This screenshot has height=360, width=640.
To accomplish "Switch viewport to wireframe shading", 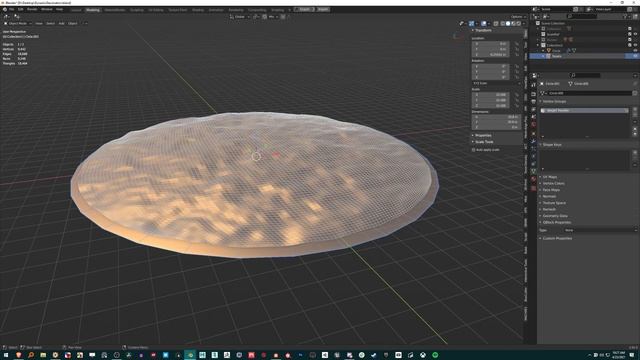I will 503,23.
